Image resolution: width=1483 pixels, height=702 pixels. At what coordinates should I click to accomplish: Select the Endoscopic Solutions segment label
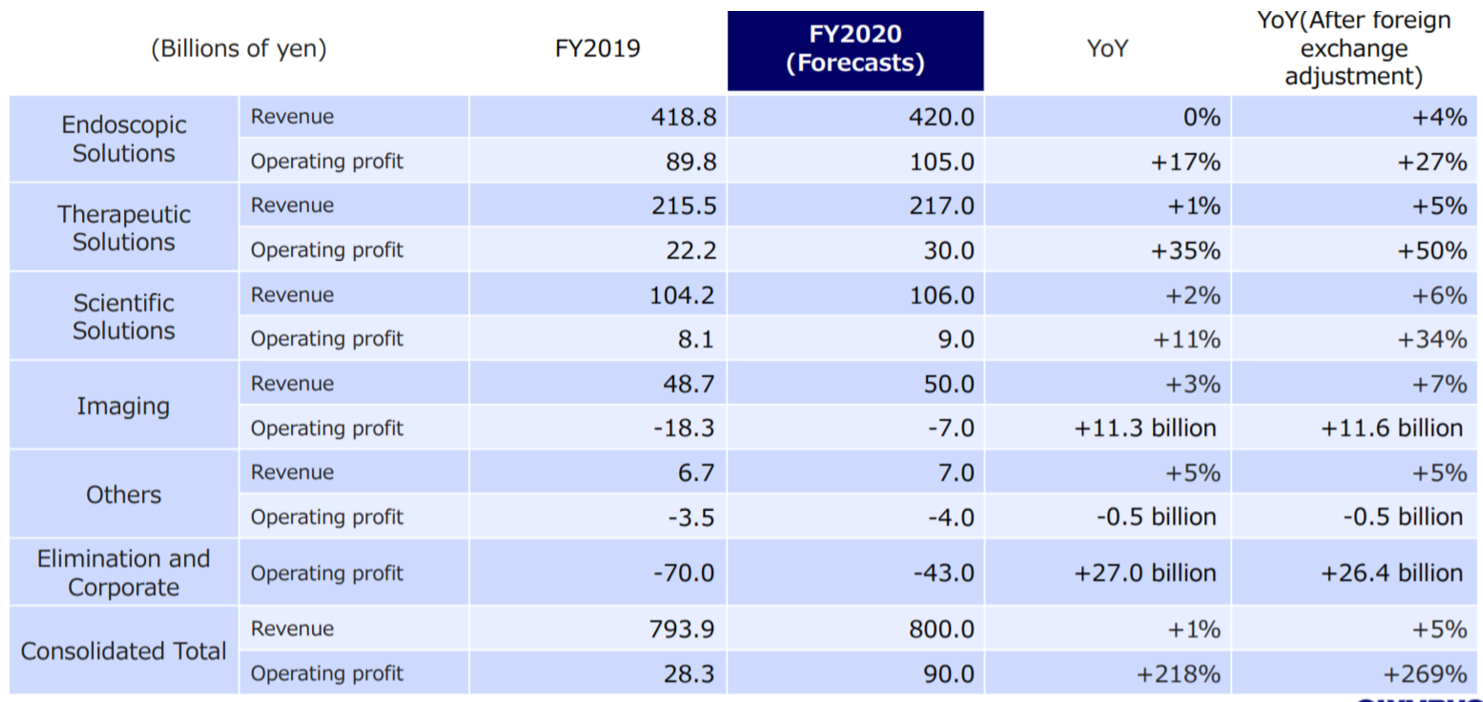(124, 139)
